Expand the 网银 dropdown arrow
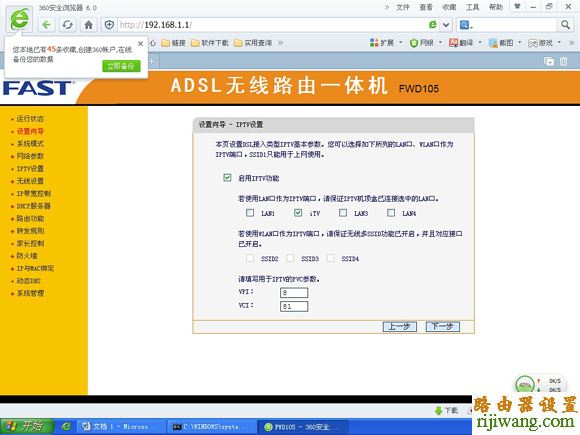The height and width of the screenshot is (435, 580). (440, 43)
